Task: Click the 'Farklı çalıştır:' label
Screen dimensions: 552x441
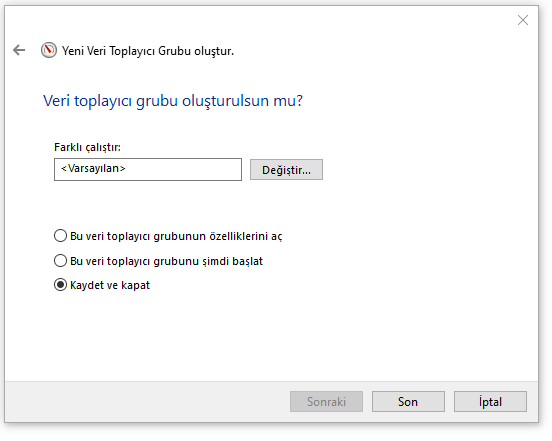Action: pos(87,147)
